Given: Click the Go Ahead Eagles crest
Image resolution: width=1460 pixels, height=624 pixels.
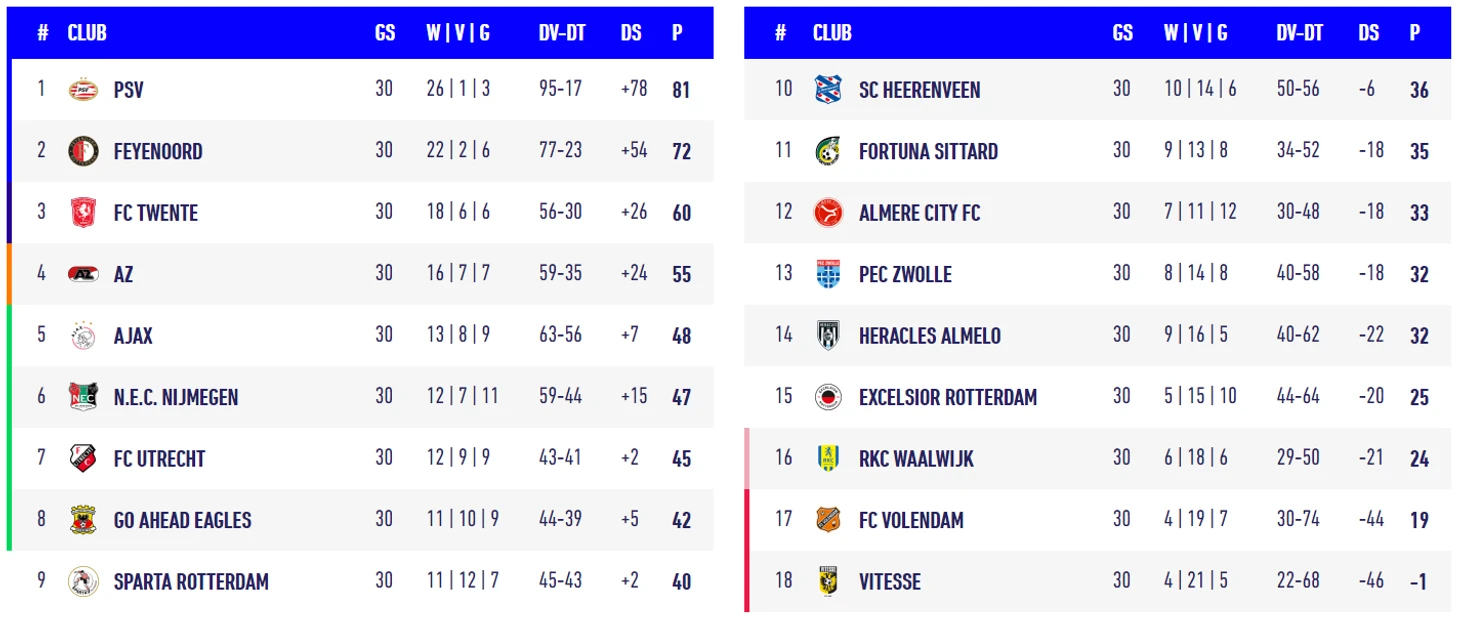Looking at the screenshot, I should [83, 520].
